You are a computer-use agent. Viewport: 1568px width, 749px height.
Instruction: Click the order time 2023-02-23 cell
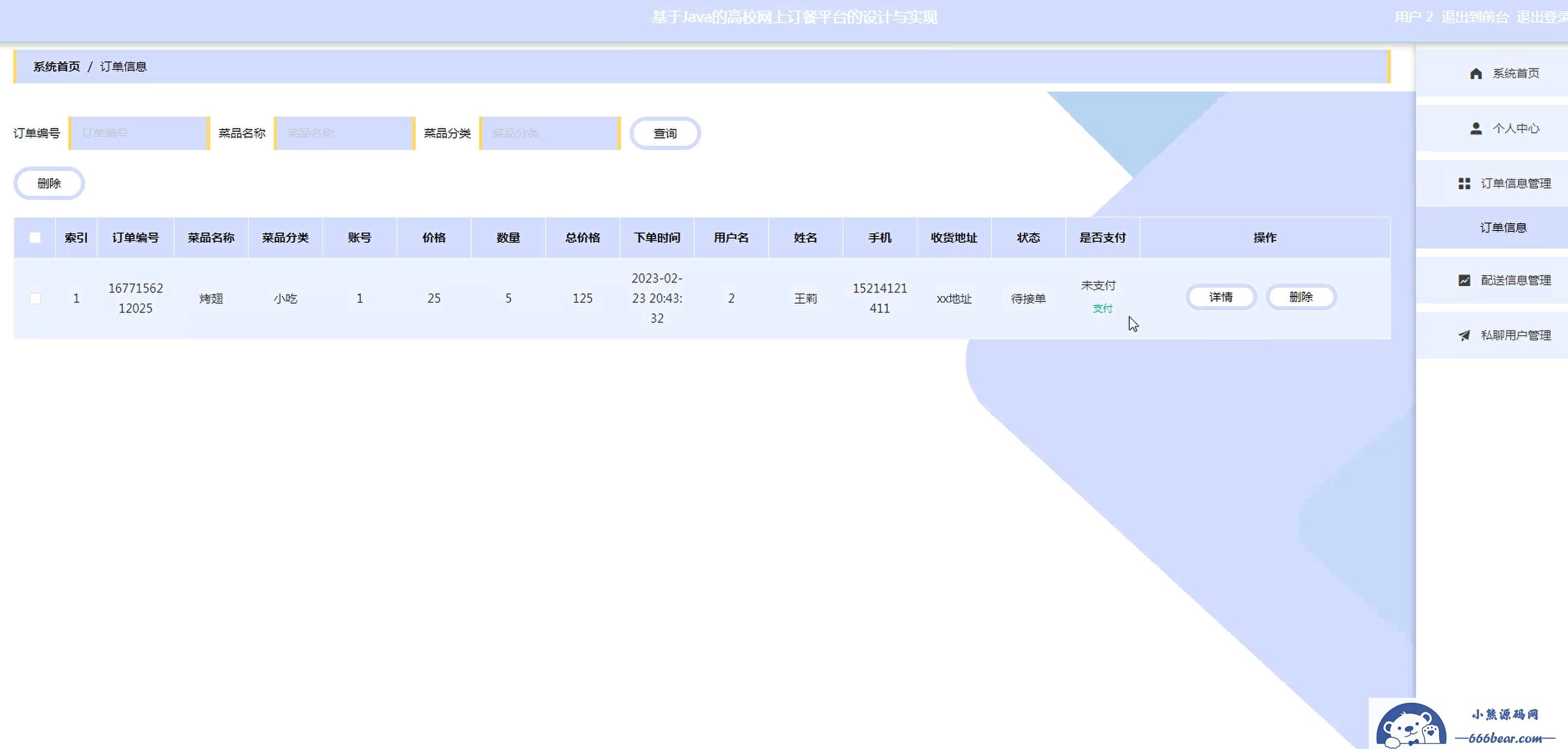[657, 298]
